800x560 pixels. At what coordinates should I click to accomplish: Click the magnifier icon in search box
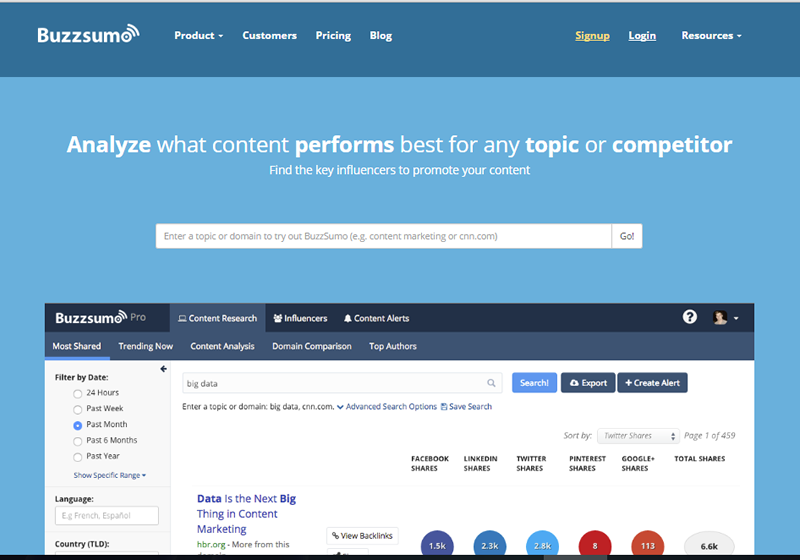491,383
